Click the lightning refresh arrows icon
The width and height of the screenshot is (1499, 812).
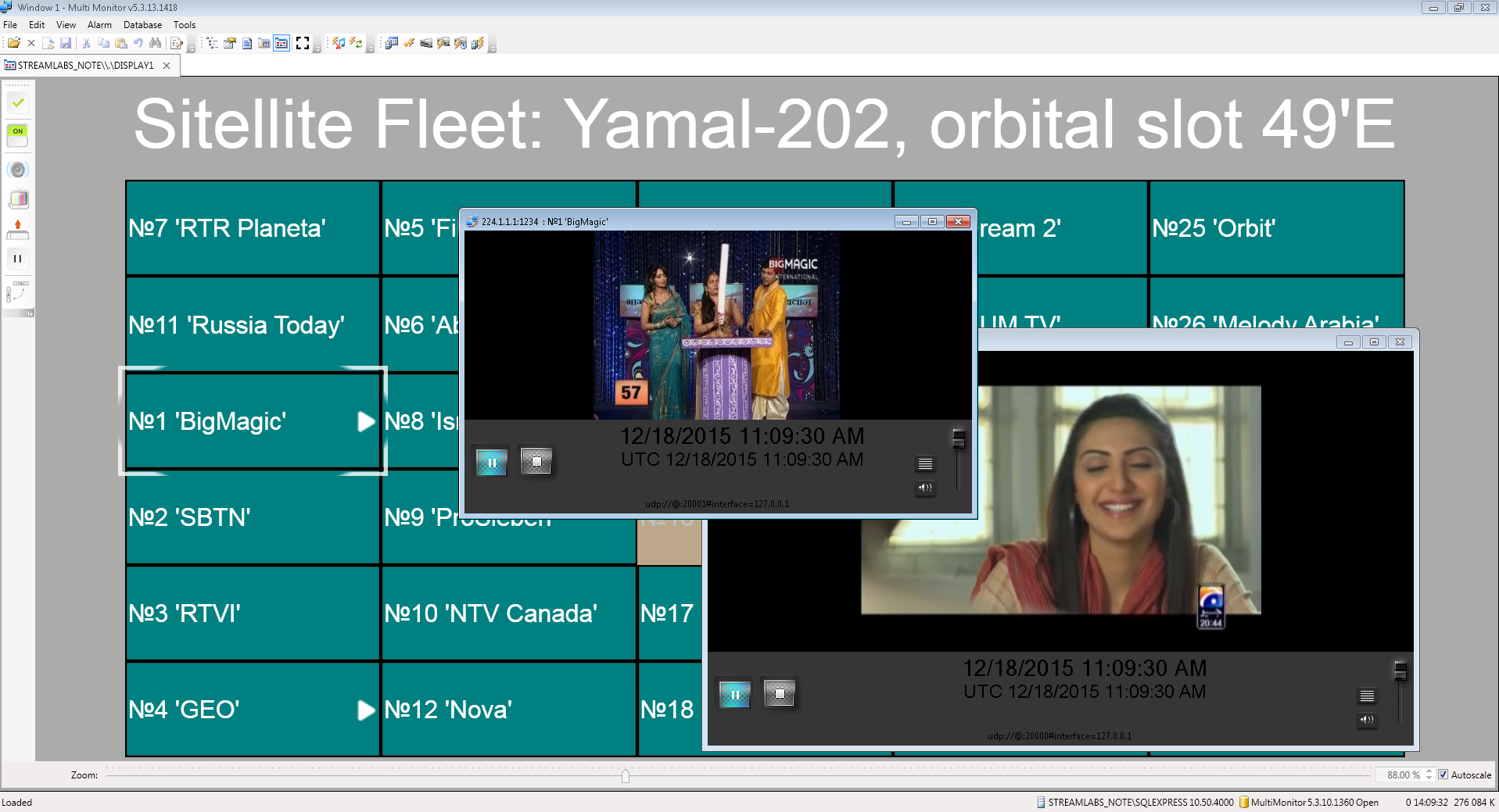356,43
